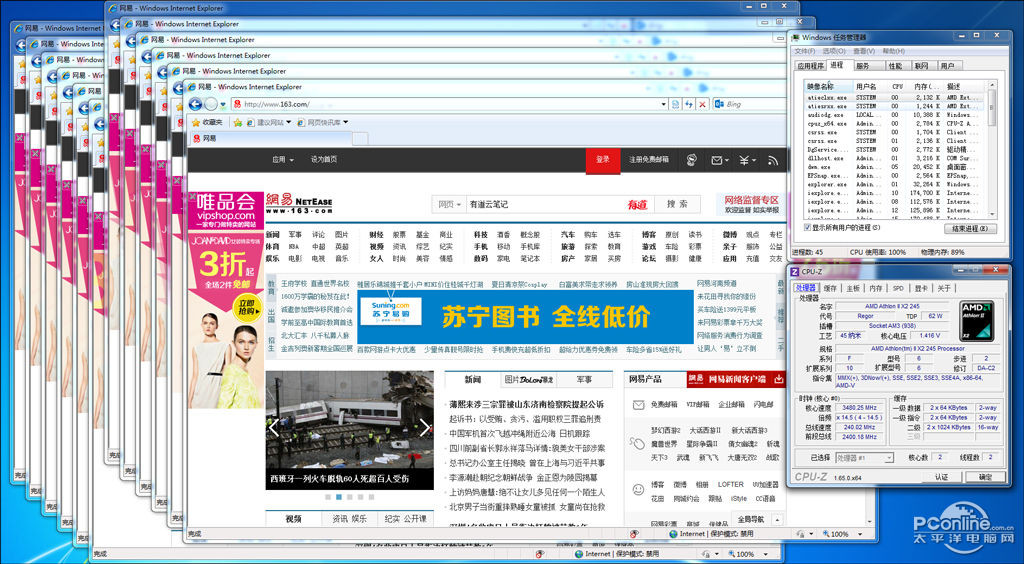Click the third carousel dot under photo

click(349, 497)
